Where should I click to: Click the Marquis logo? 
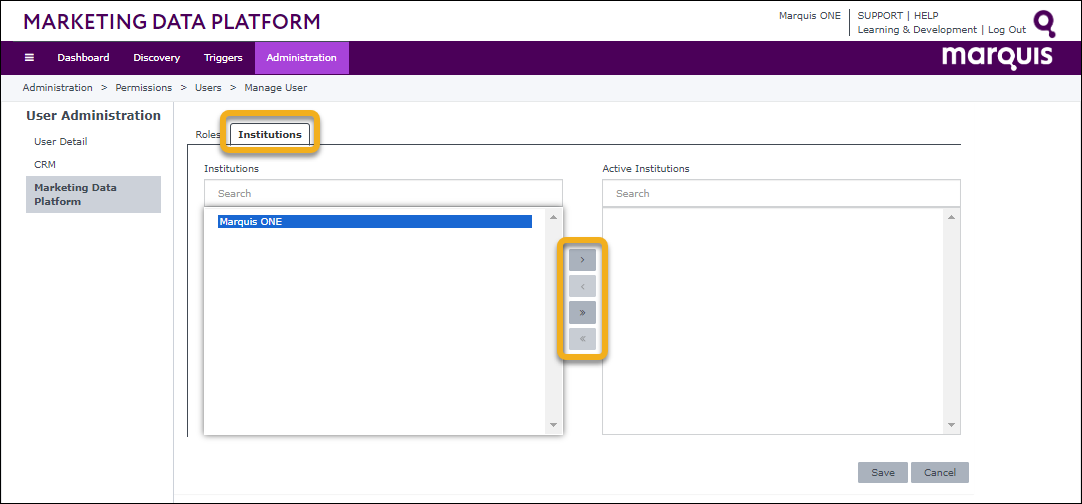click(x=996, y=57)
